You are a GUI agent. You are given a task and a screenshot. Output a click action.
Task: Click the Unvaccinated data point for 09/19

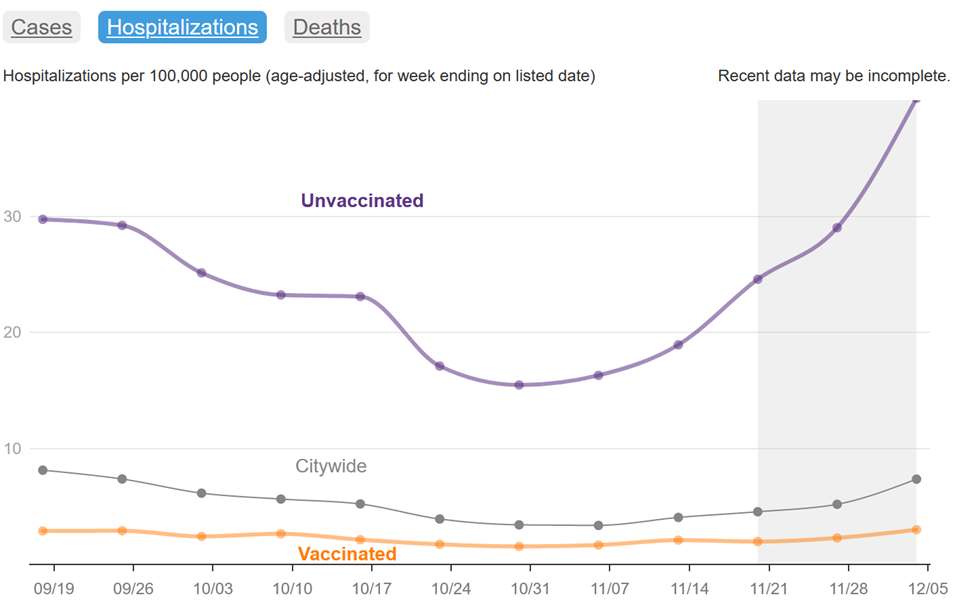point(42,219)
